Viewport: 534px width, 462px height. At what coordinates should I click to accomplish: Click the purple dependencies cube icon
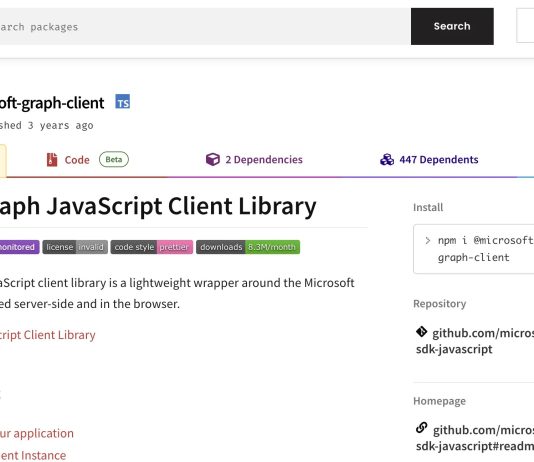pos(213,159)
